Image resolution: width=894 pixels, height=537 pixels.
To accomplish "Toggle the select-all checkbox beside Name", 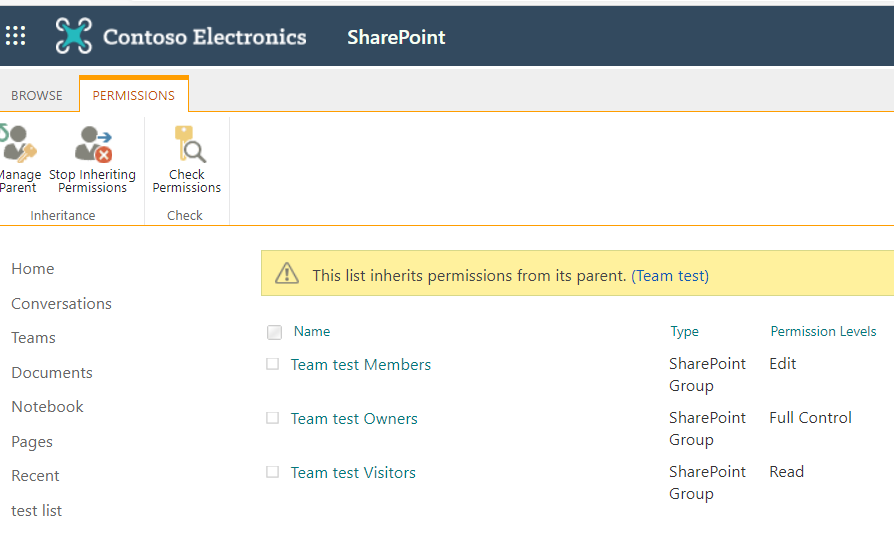I will (x=275, y=332).
